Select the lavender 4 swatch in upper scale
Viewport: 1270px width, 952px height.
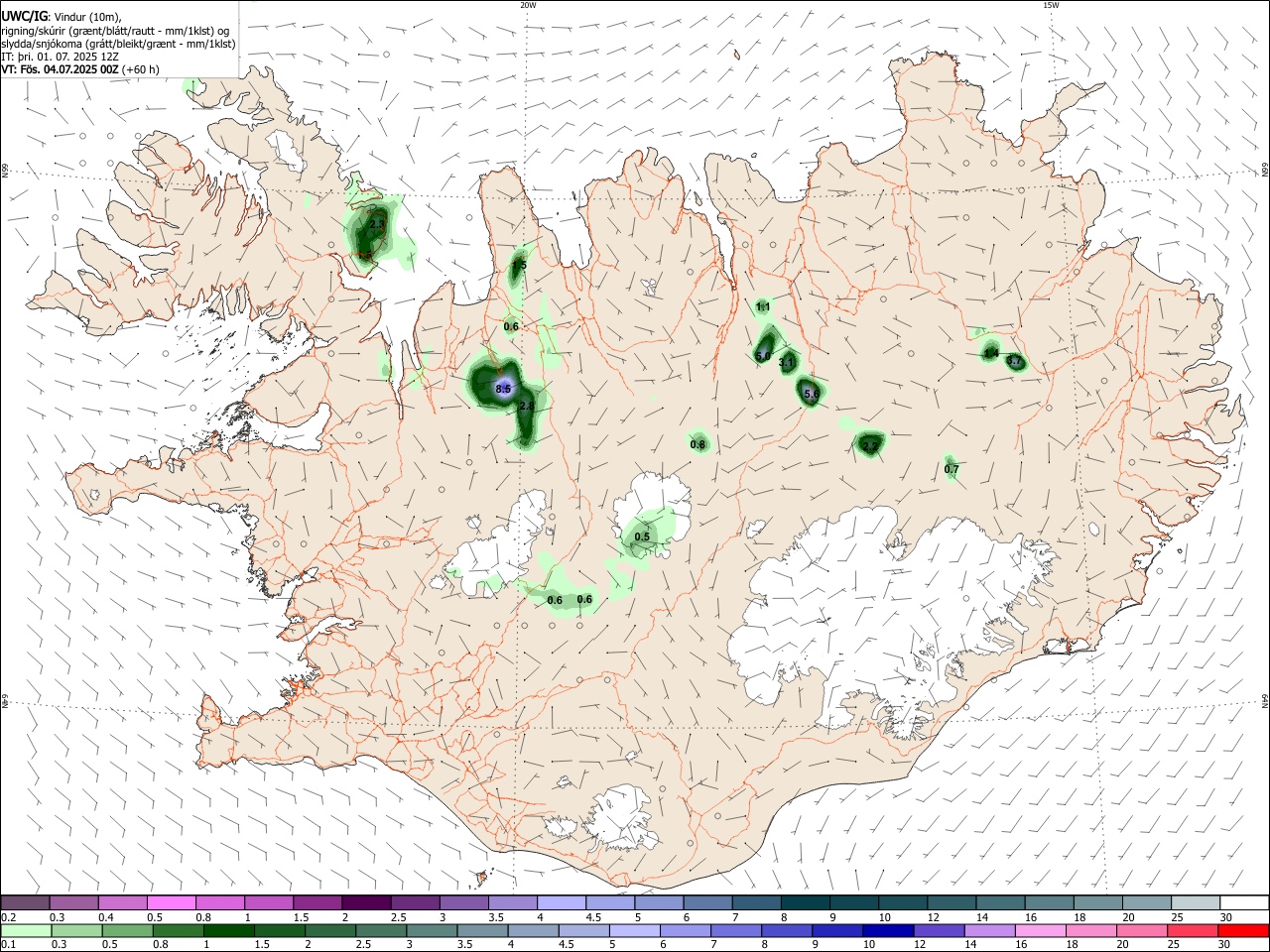tap(562, 903)
